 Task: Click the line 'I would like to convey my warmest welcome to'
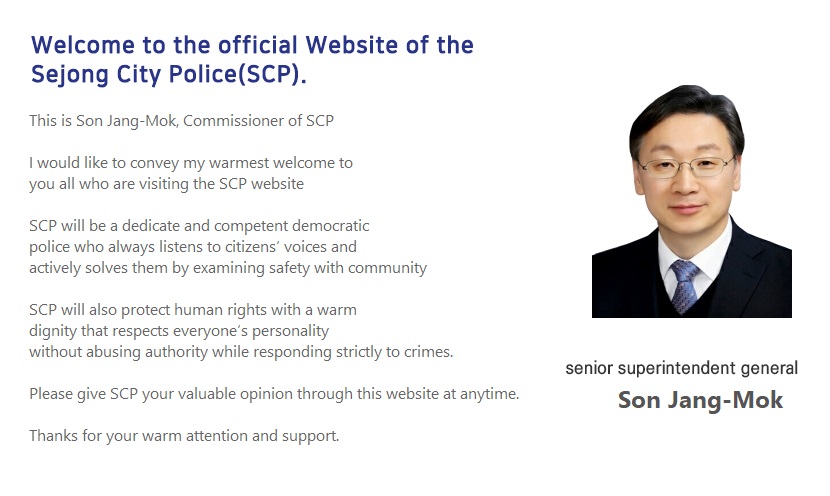[x=191, y=163]
